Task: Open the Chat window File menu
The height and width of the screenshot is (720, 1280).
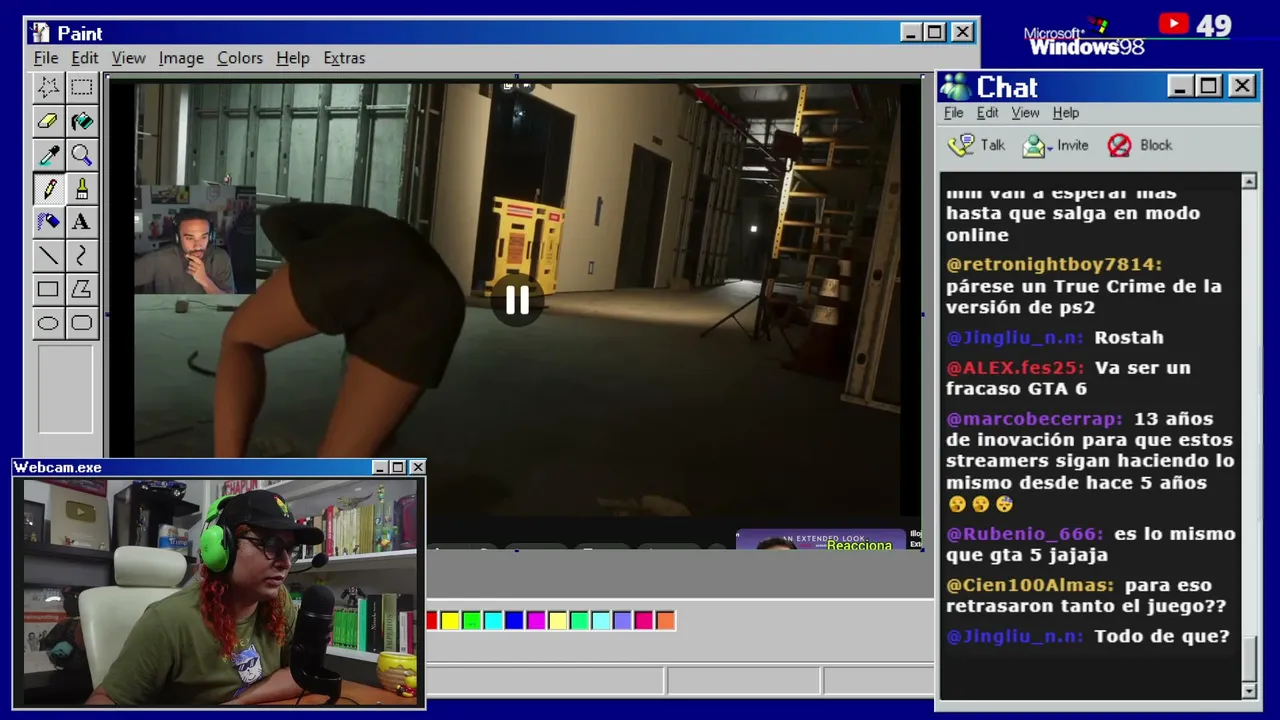Action: pyautogui.click(x=954, y=113)
